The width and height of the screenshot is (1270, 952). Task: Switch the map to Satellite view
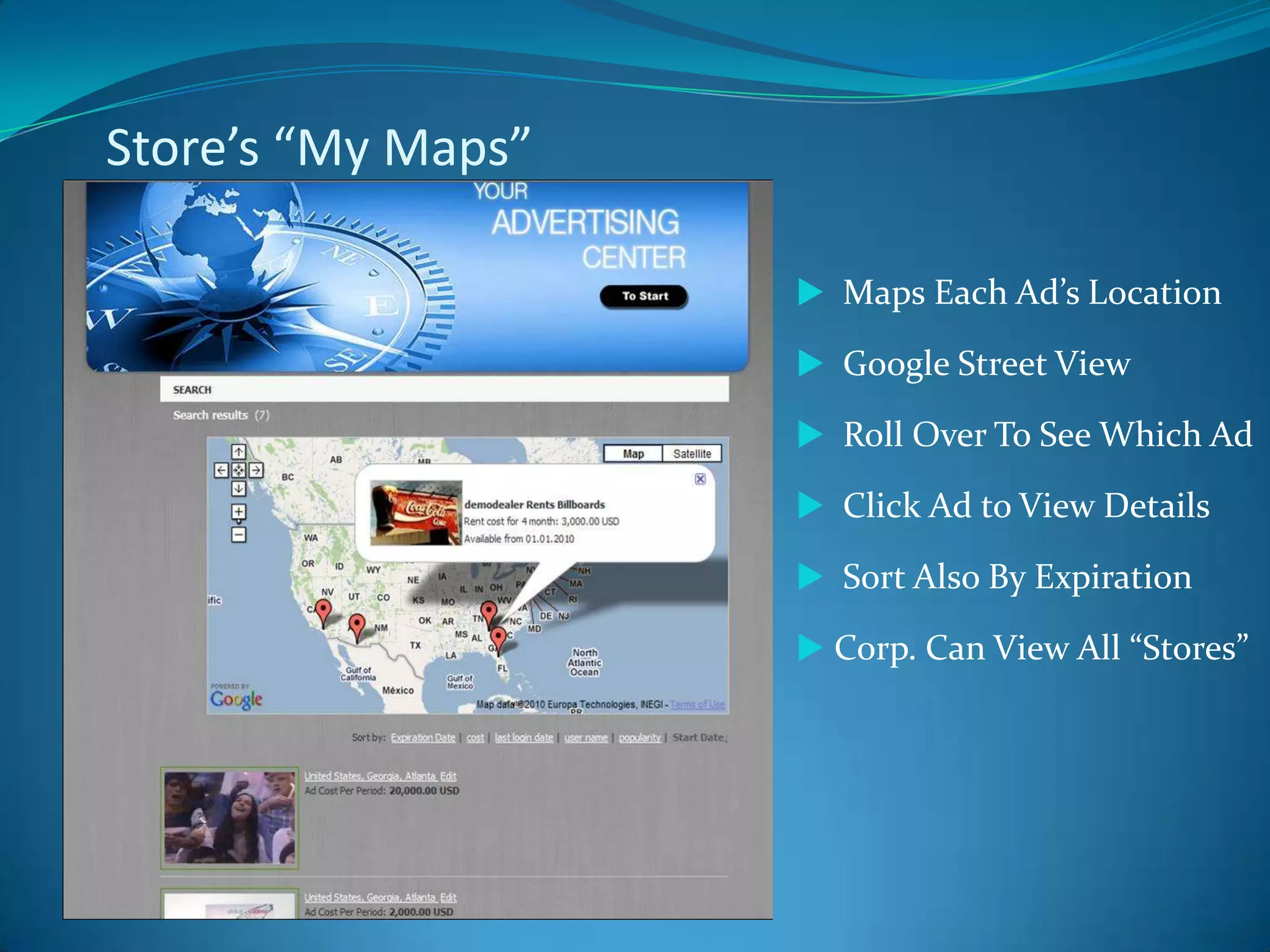tap(692, 454)
